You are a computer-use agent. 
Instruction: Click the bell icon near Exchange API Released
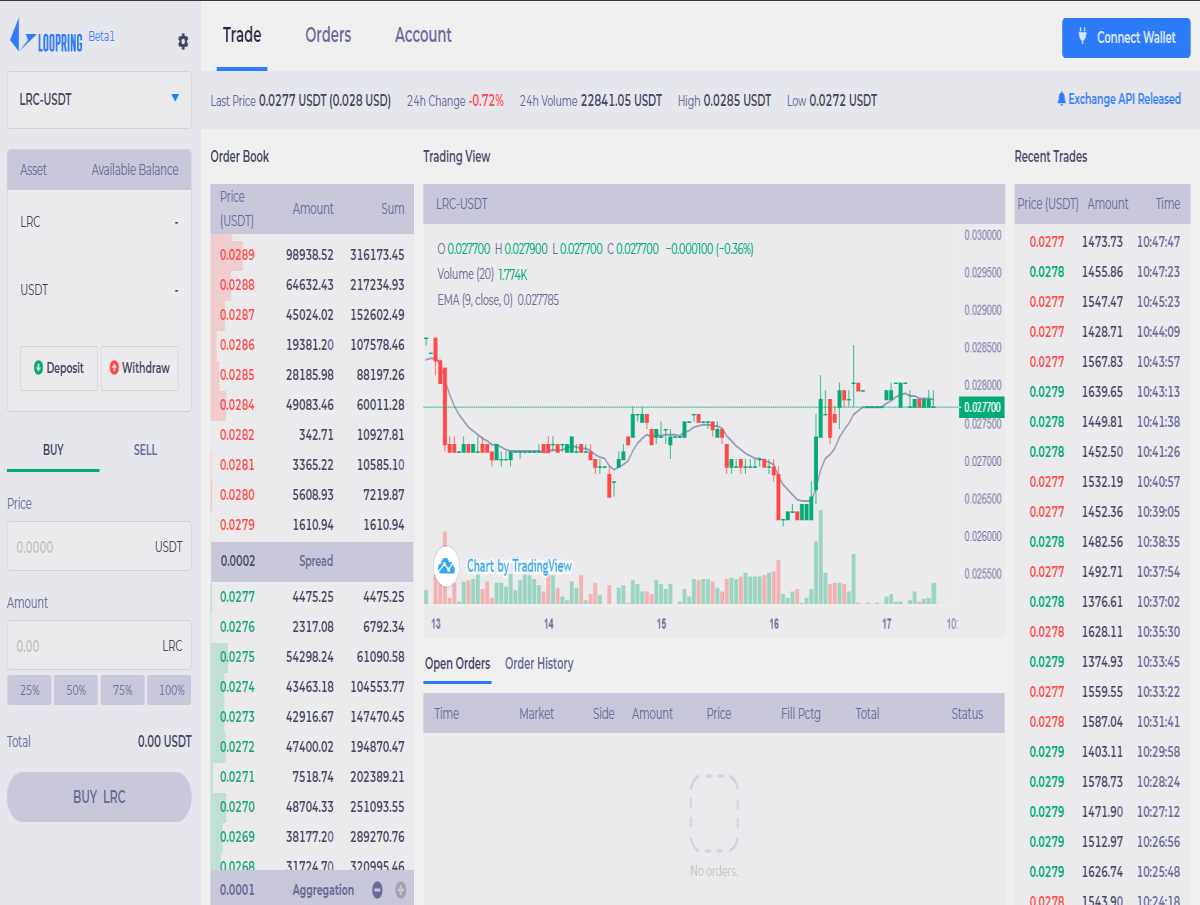click(1060, 99)
